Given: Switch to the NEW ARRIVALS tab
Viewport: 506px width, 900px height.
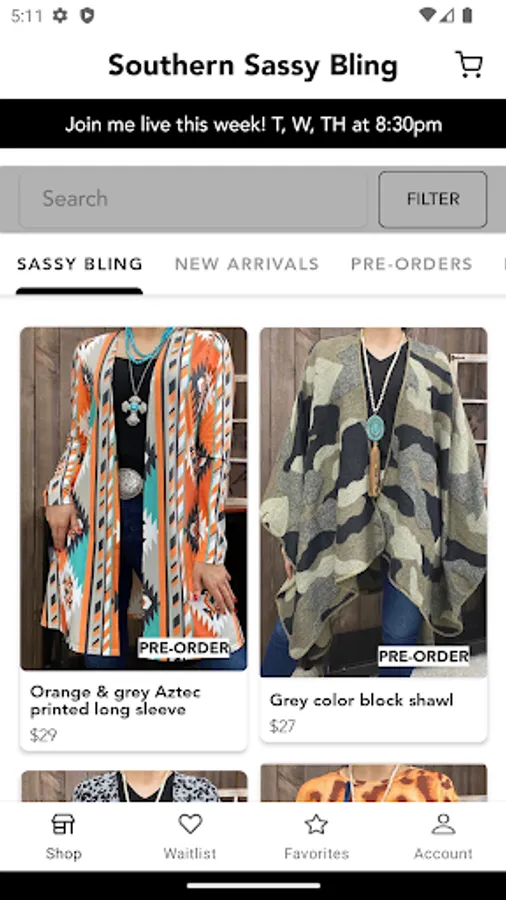Looking at the screenshot, I should tap(247, 264).
